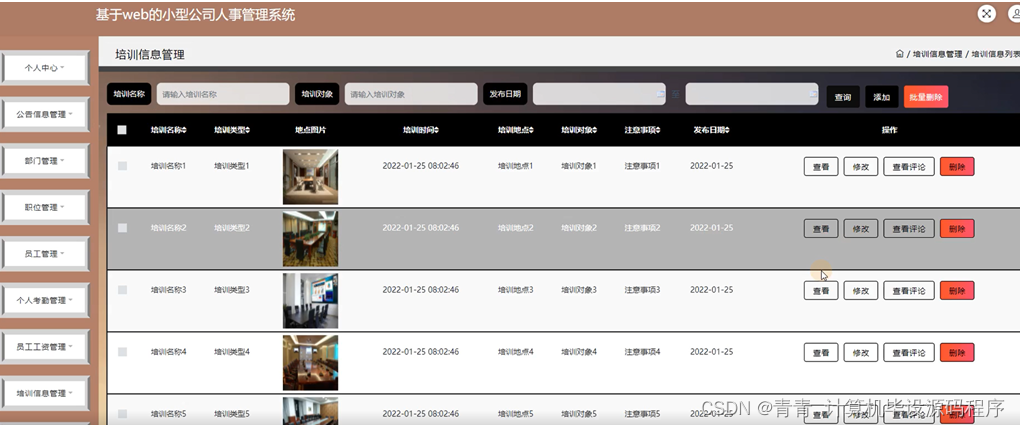Select the 培训地点2 cell text
Screen dimensions: 1020x427
[x=515, y=228]
